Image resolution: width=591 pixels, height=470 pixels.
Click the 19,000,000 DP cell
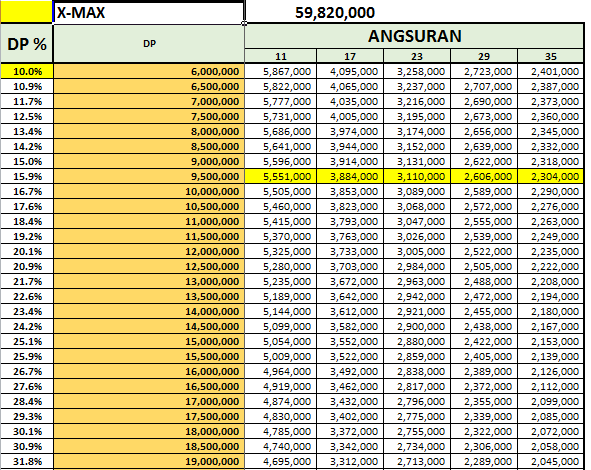point(149,461)
